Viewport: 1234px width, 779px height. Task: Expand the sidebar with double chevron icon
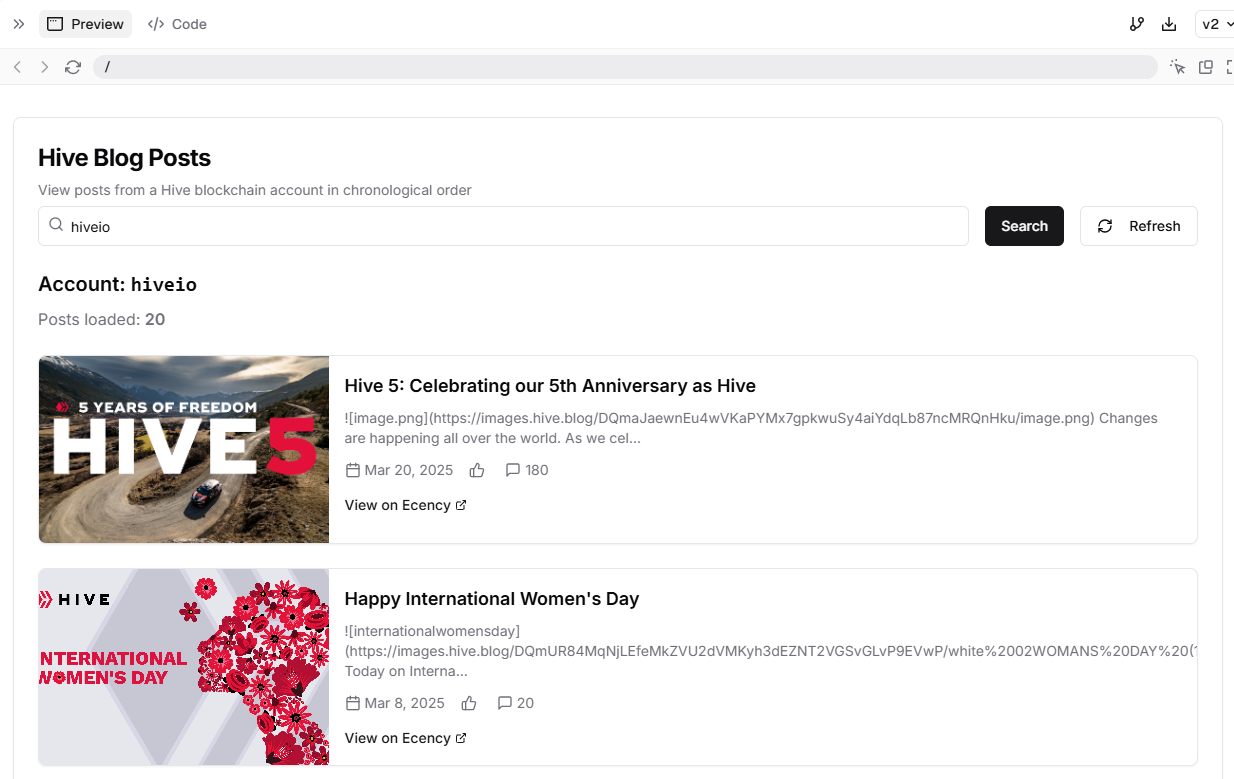(x=18, y=24)
